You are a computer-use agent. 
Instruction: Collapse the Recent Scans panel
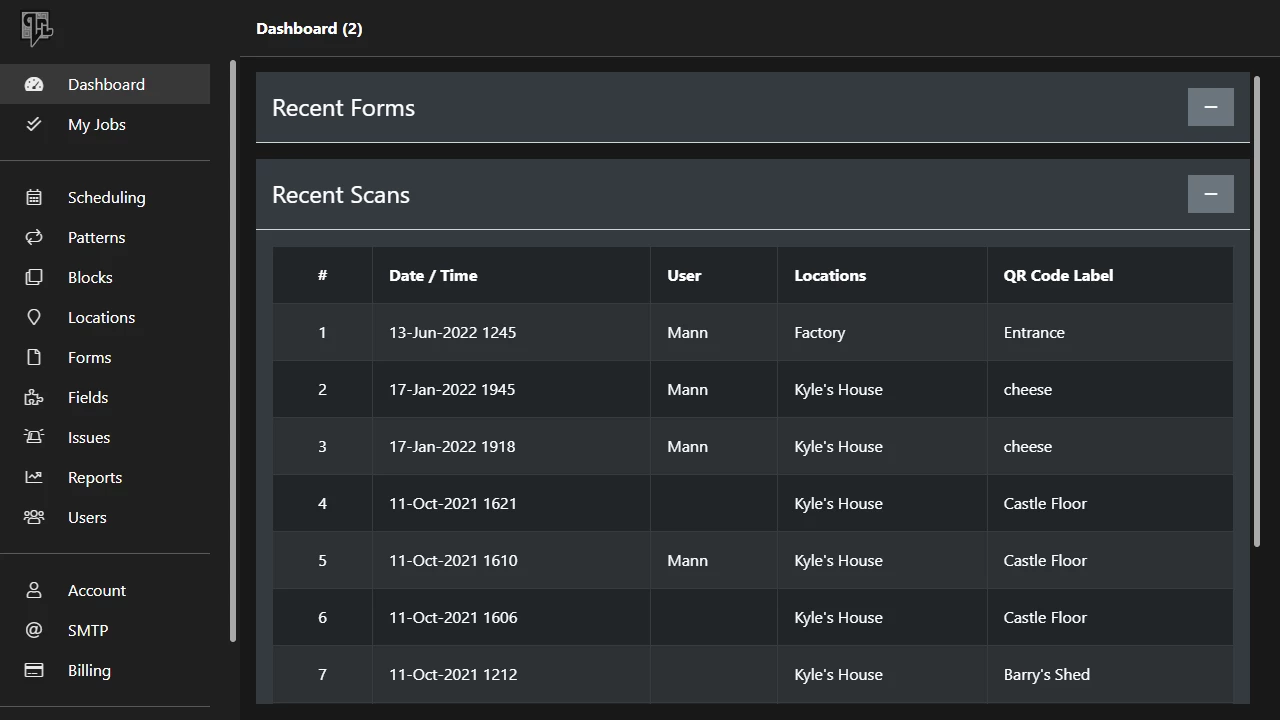pos(1210,194)
